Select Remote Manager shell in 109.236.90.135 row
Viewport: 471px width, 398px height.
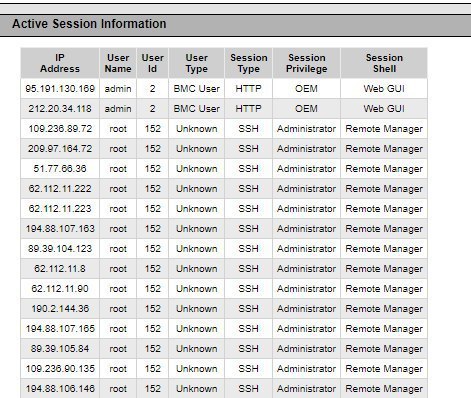tap(384, 369)
